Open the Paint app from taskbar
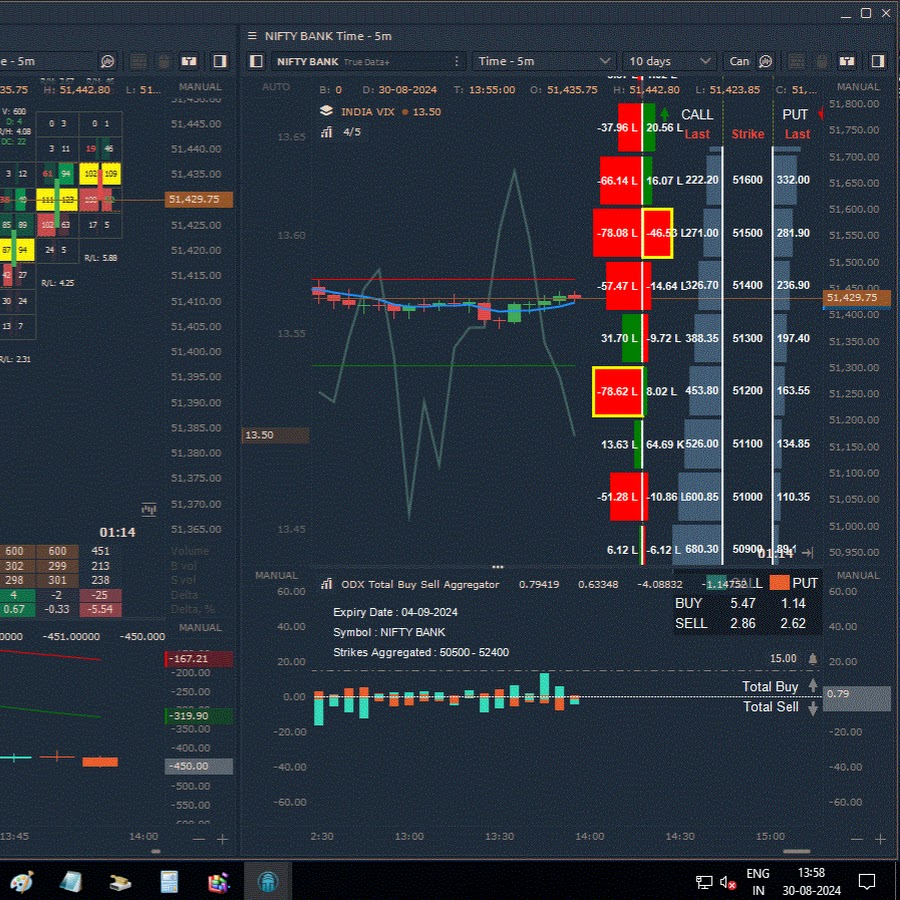900x900 pixels. [22, 882]
